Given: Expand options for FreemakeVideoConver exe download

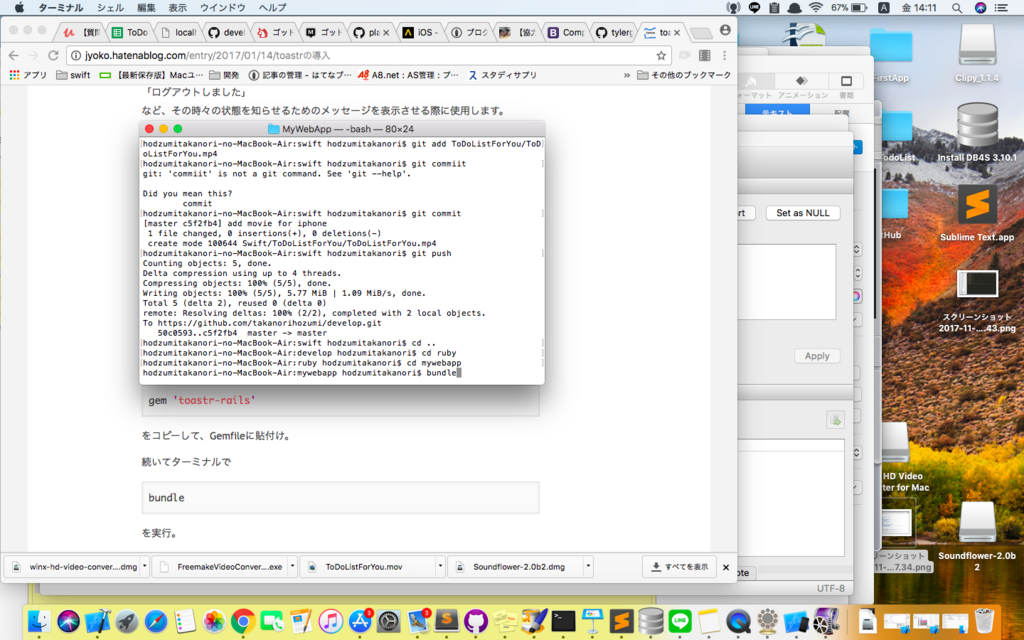Looking at the screenshot, I should pyautogui.click(x=292, y=566).
